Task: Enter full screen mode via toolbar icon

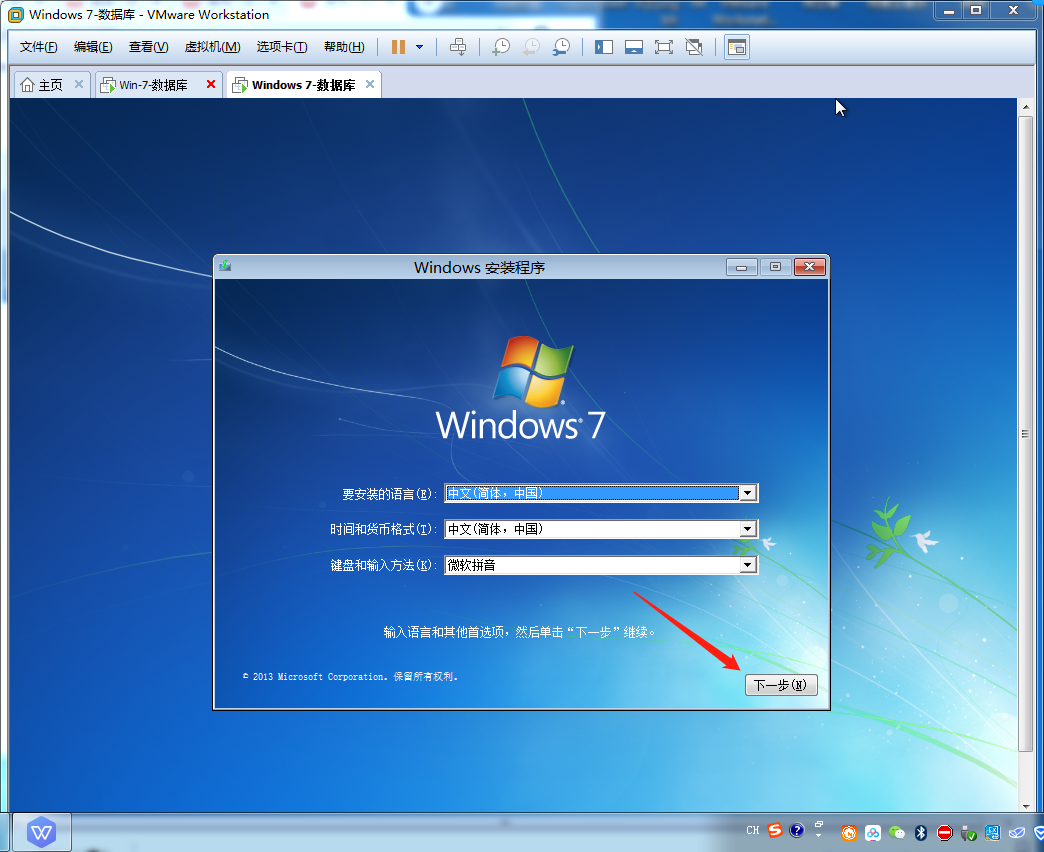Action: pyautogui.click(x=664, y=47)
